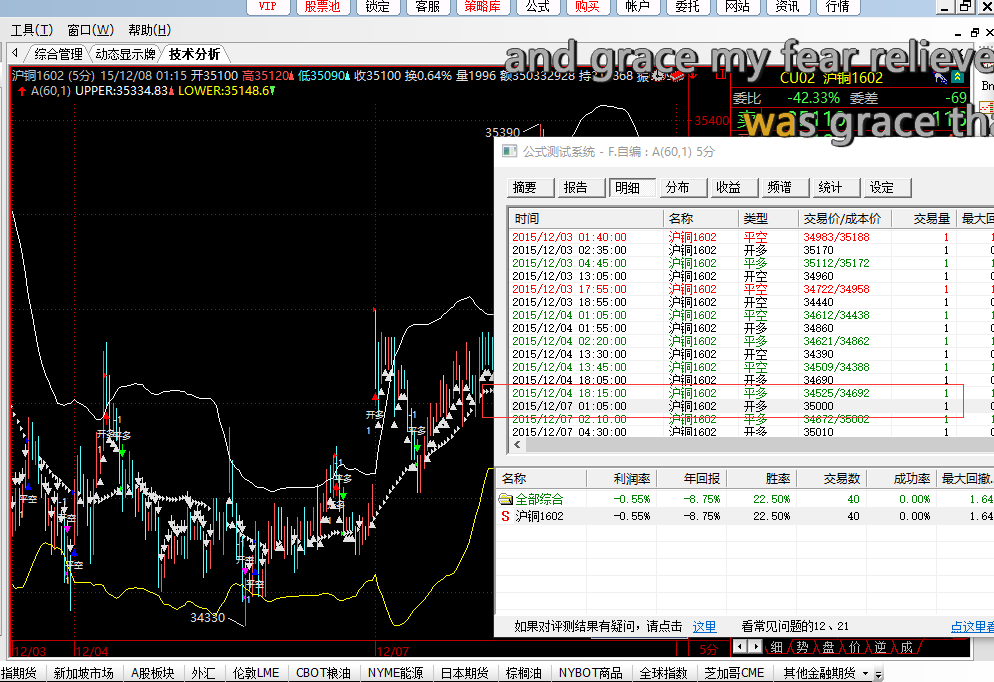Click the 这里 link for evaluation questions
994x682 pixels.
click(x=705, y=626)
